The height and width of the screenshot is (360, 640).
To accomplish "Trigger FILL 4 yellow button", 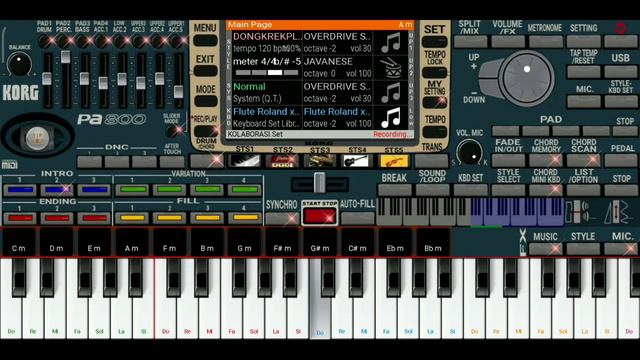I will [x=245, y=218].
